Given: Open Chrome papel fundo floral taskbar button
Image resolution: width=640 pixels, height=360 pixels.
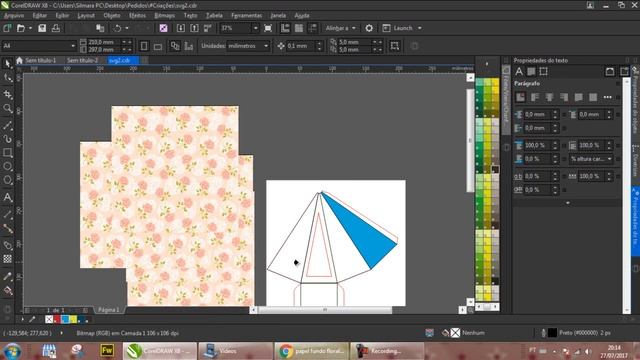Looking at the screenshot, I should (312, 351).
